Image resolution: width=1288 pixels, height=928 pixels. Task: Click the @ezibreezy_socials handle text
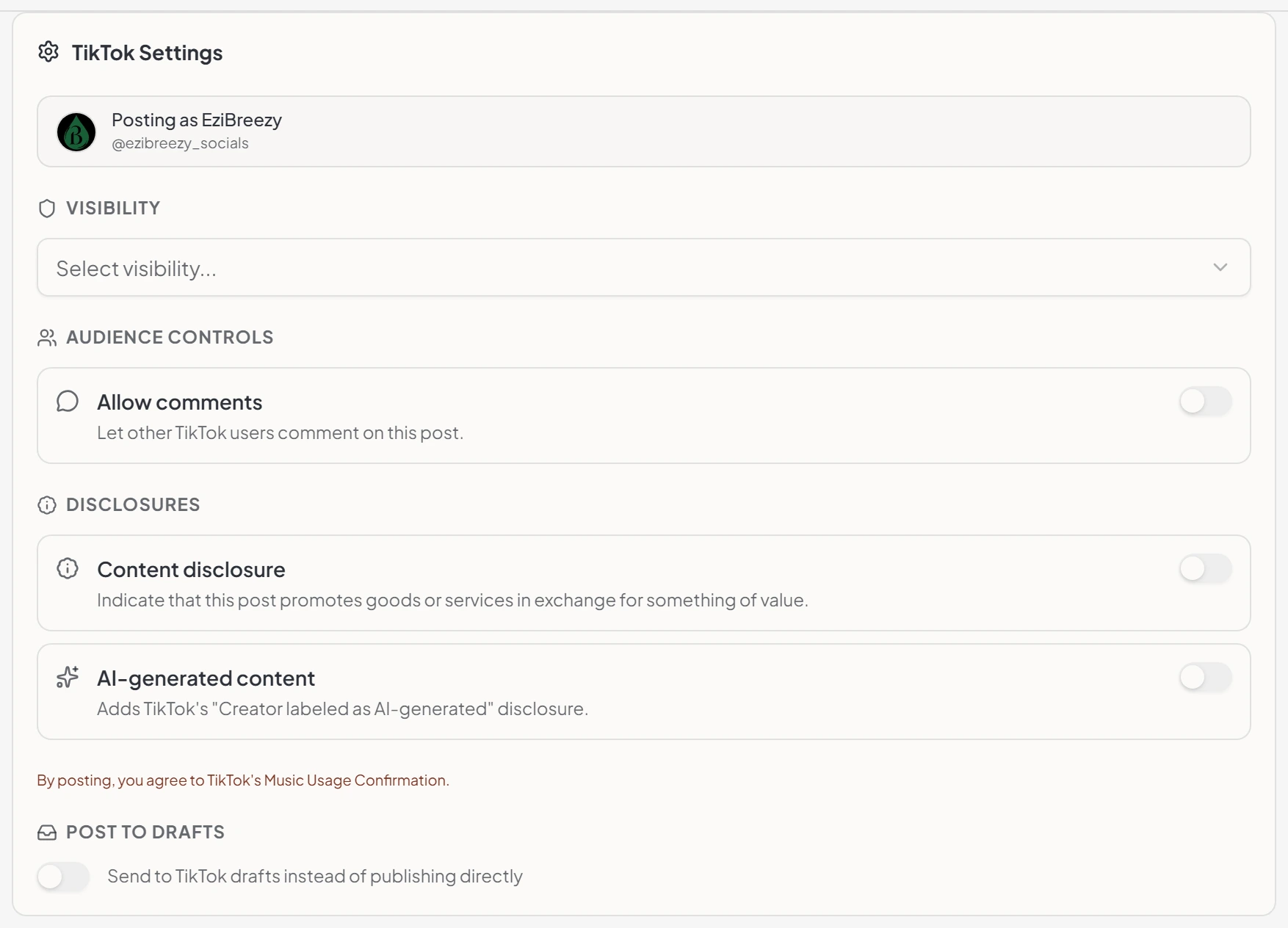pos(180,143)
